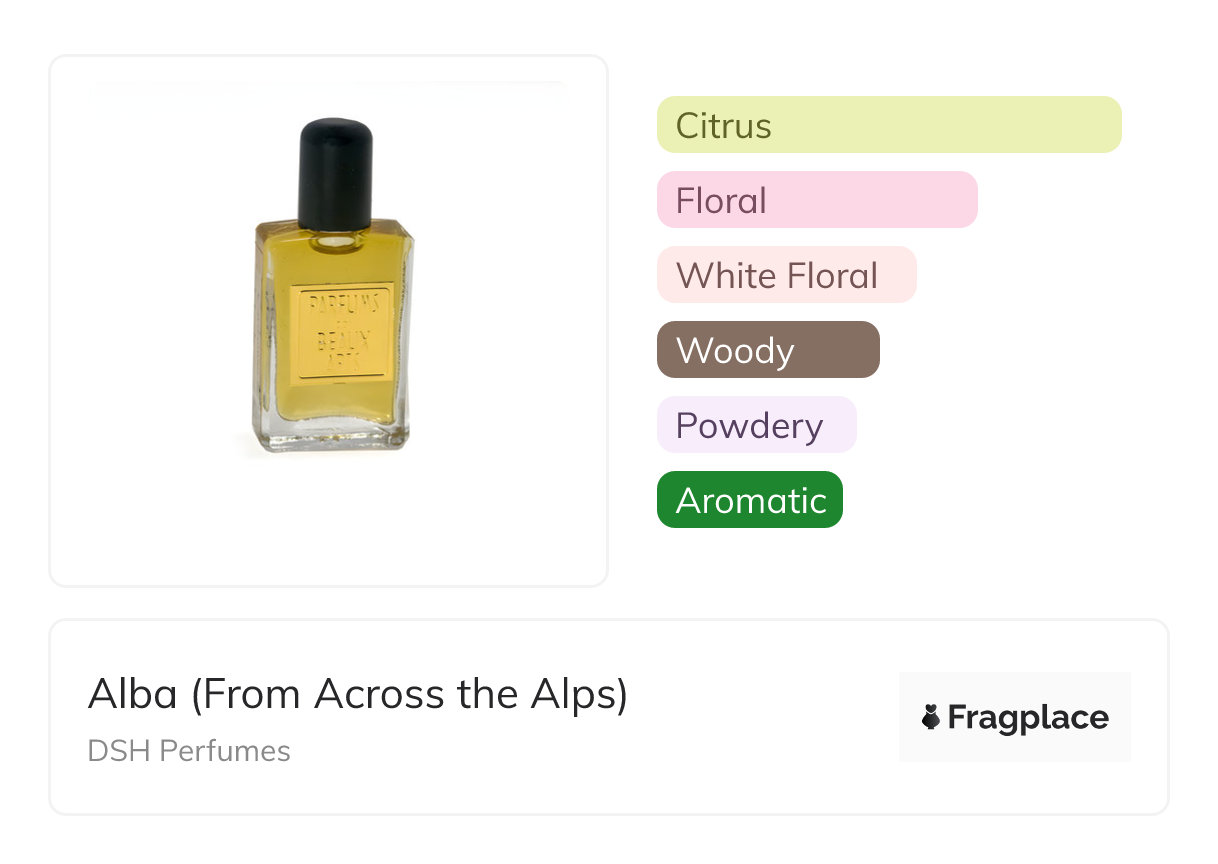Select the pink Floral accord bar
This screenshot has height=864, width=1218.
(x=816, y=200)
